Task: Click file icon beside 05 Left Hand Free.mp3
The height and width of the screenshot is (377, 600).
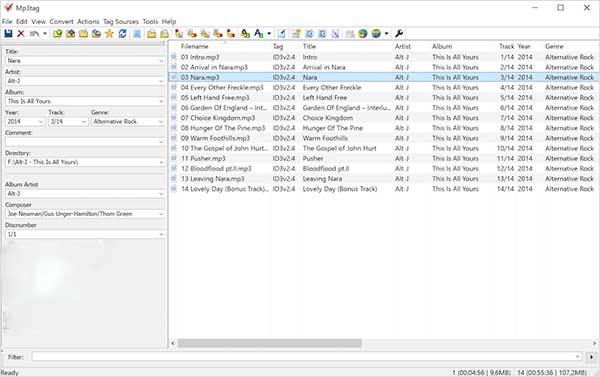Action: click(174, 98)
